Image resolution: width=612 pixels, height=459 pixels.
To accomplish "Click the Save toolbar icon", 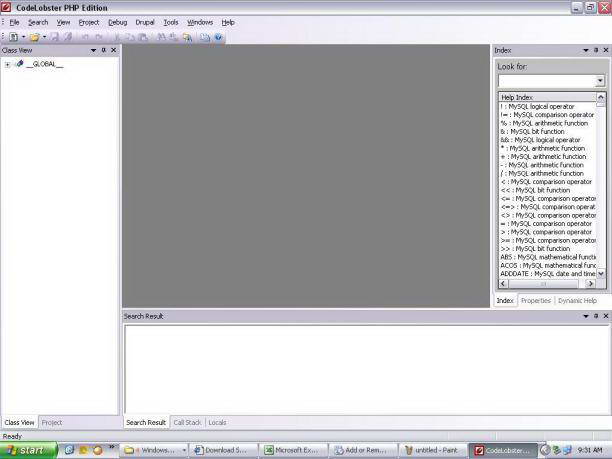I will pos(55,37).
